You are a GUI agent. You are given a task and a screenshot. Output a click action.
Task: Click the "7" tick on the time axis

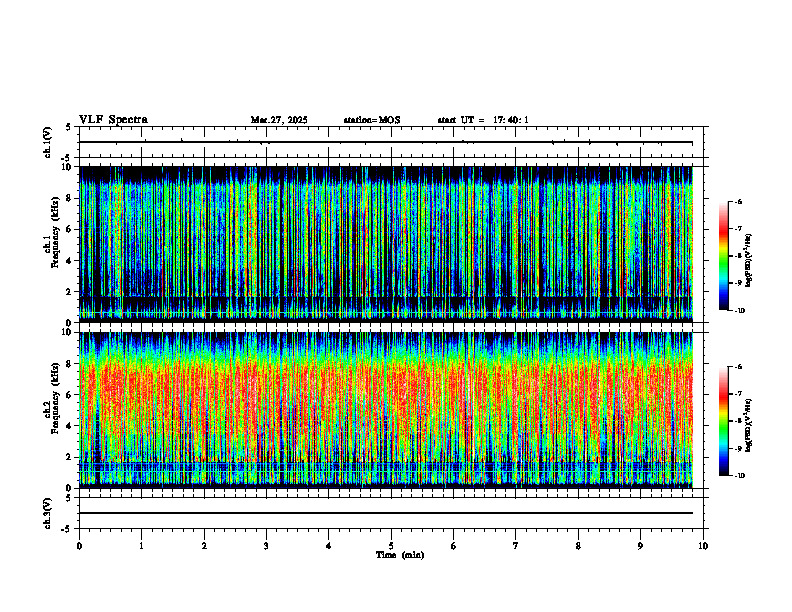[516, 546]
